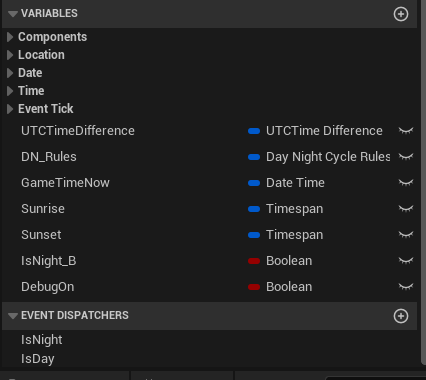Click the Timespan type pill of Sunrise

click(254, 209)
